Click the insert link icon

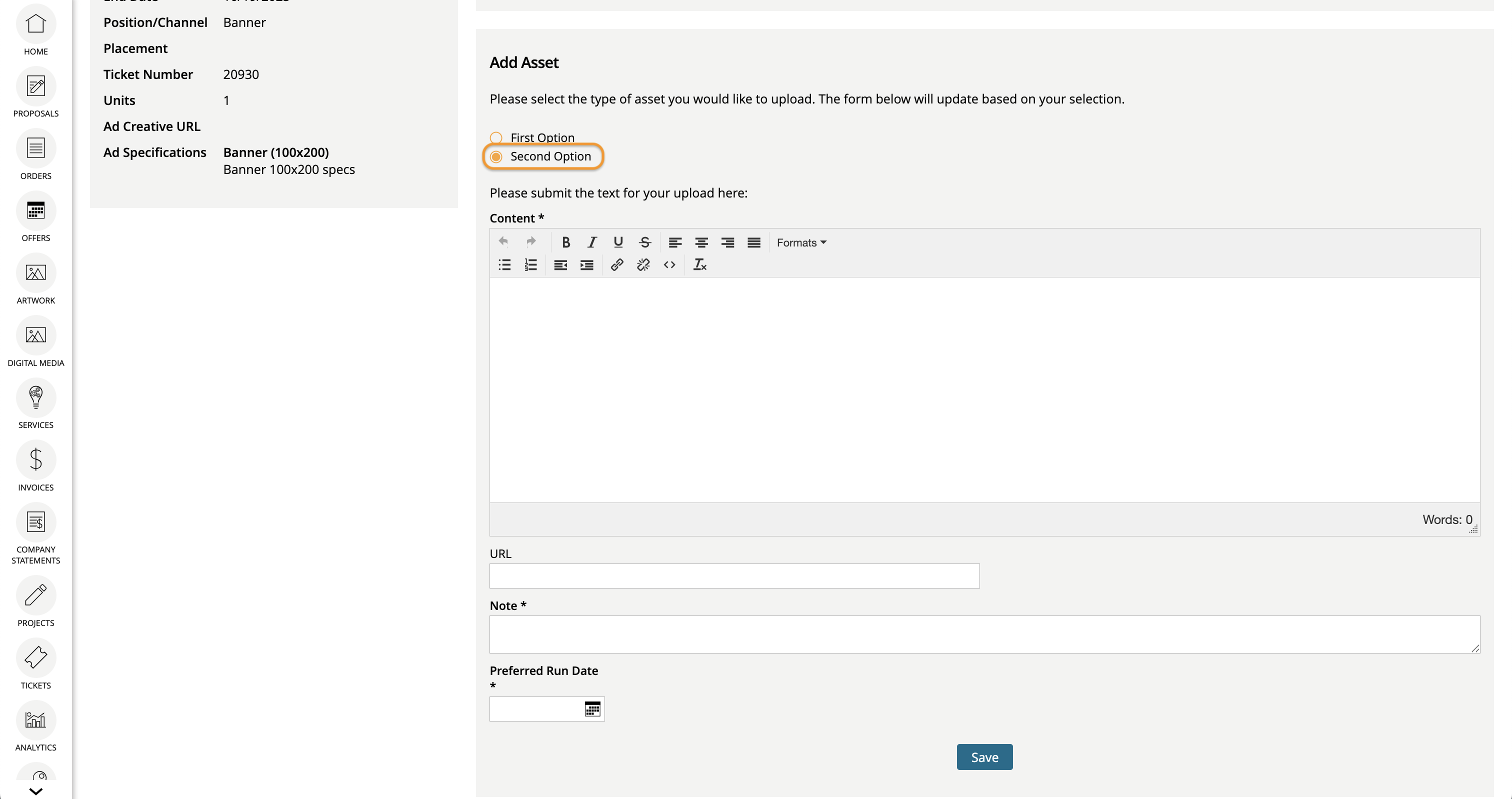616,265
